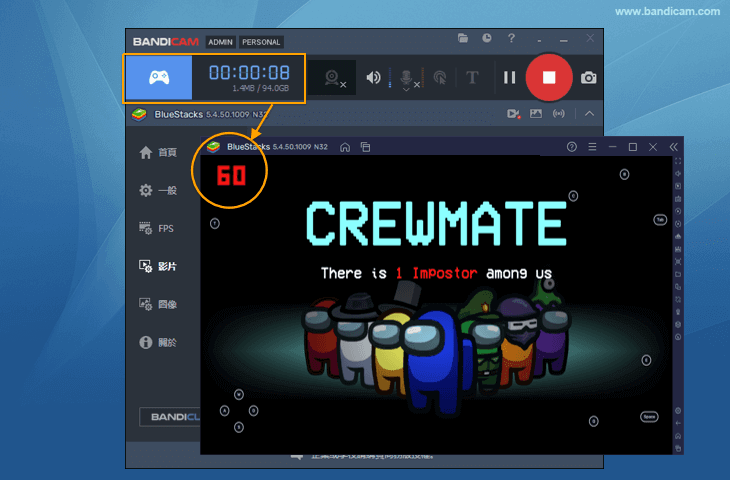This screenshot has width=730, height=480.
Task: Open the Bandicam scheduled recording clock icon
Action: (486, 38)
